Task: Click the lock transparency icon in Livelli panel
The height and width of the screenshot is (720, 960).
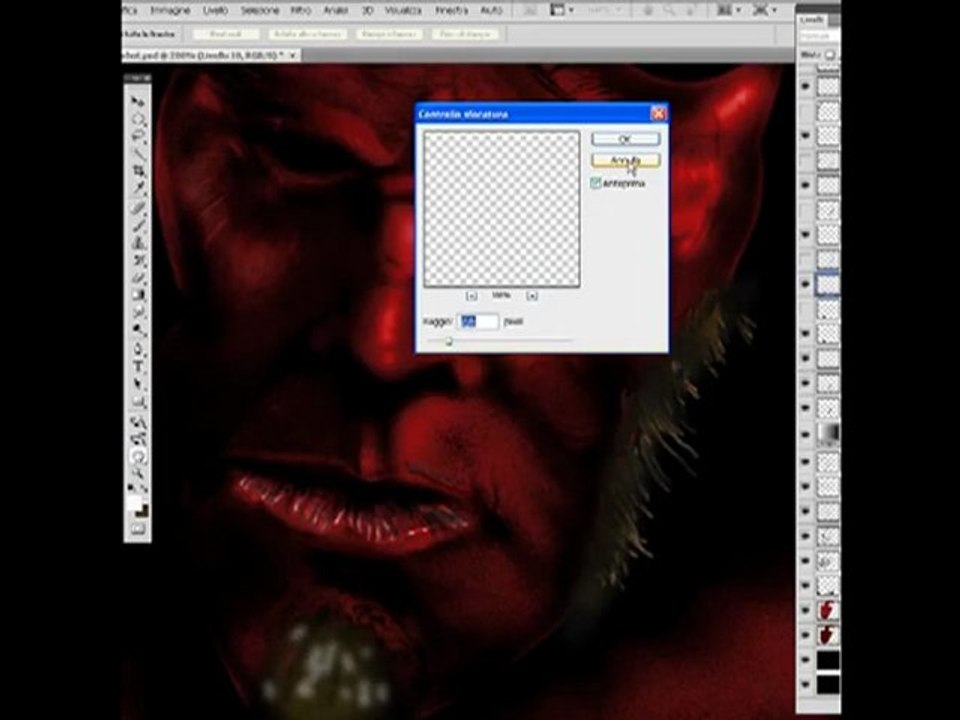Action: click(830, 54)
